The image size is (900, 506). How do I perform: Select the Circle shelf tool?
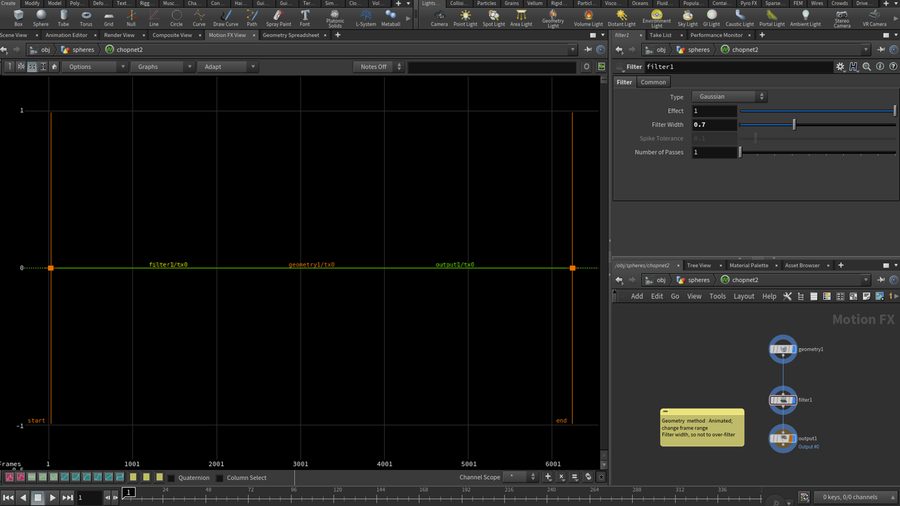pos(176,18)
